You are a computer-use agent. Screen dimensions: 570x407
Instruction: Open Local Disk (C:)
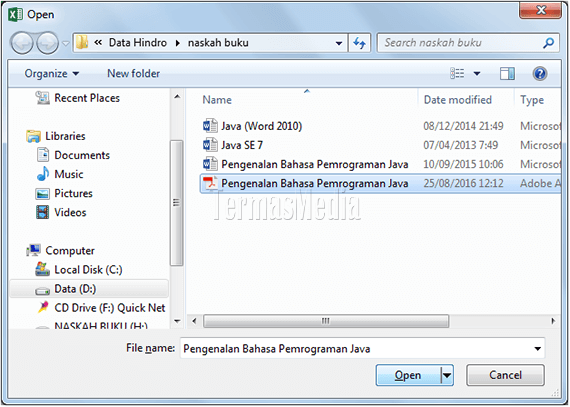tap(88, 270)
